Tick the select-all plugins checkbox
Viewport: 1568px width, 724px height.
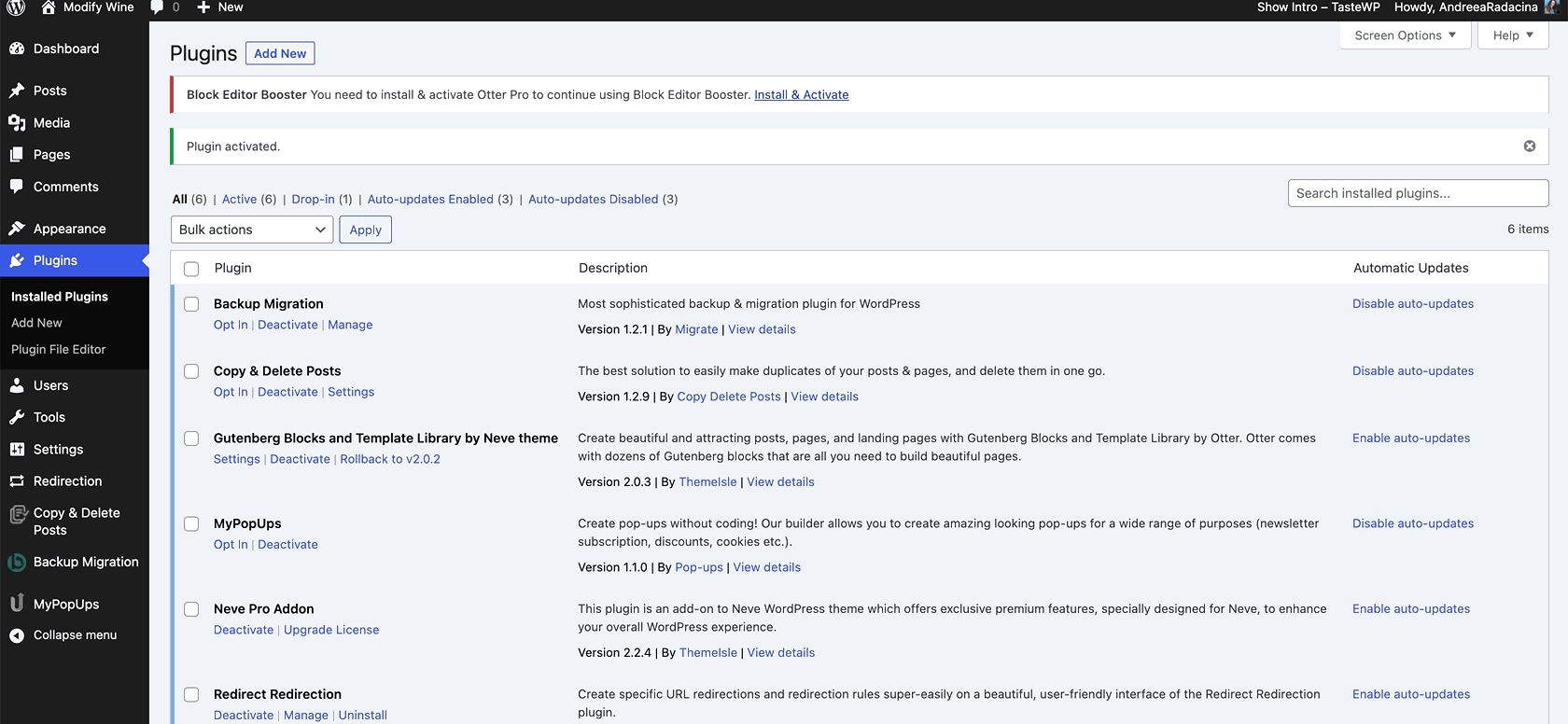tap(191, 269)
